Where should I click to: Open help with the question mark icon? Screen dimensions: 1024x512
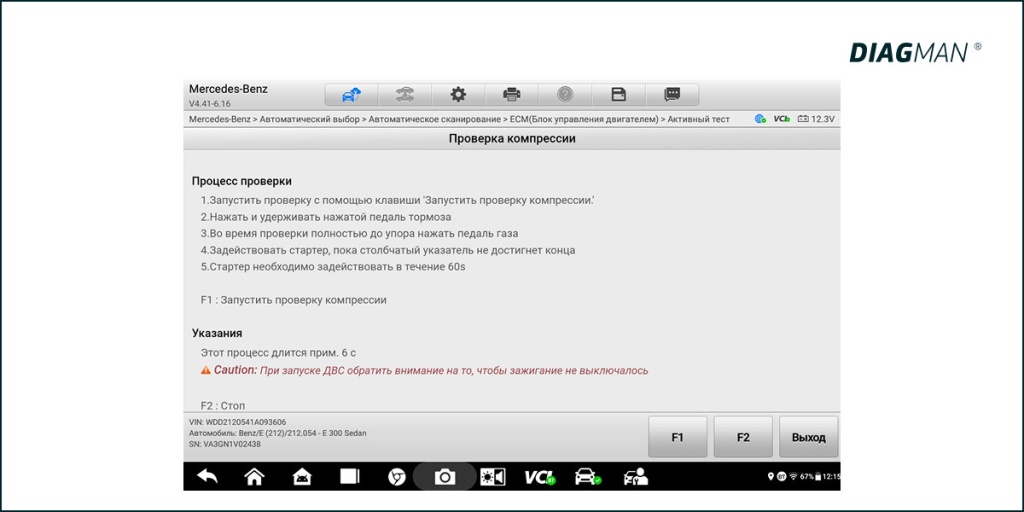(x=565, y=95)
